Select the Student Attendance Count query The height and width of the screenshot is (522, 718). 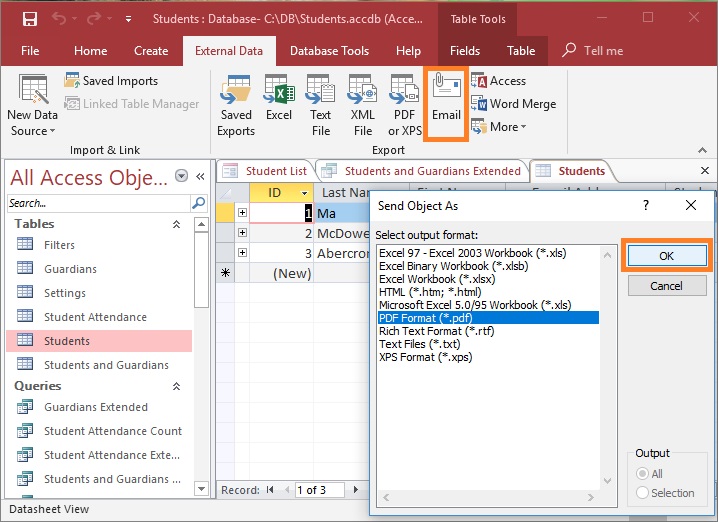click(99, 431)
